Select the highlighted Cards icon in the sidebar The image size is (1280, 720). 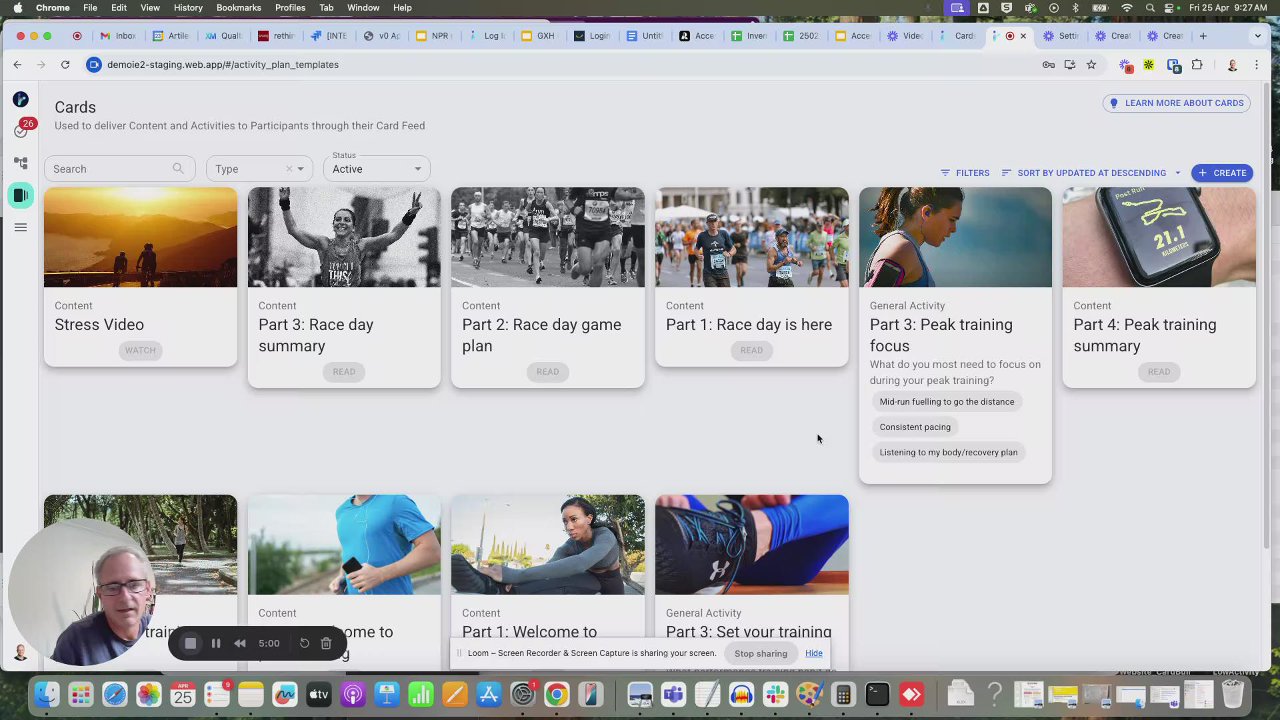21,195
